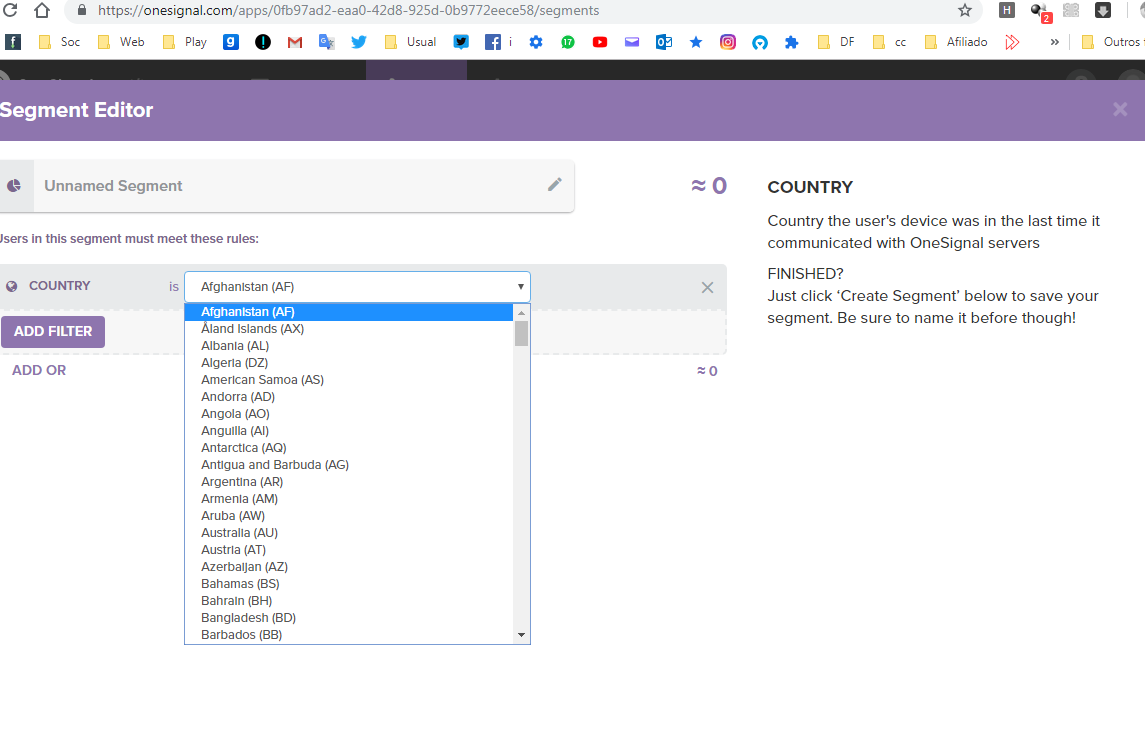The width and height of the screenshot is (1145, 735).
Task: Open the country selection dropdown arrow
Action: (x=520, y=286)
